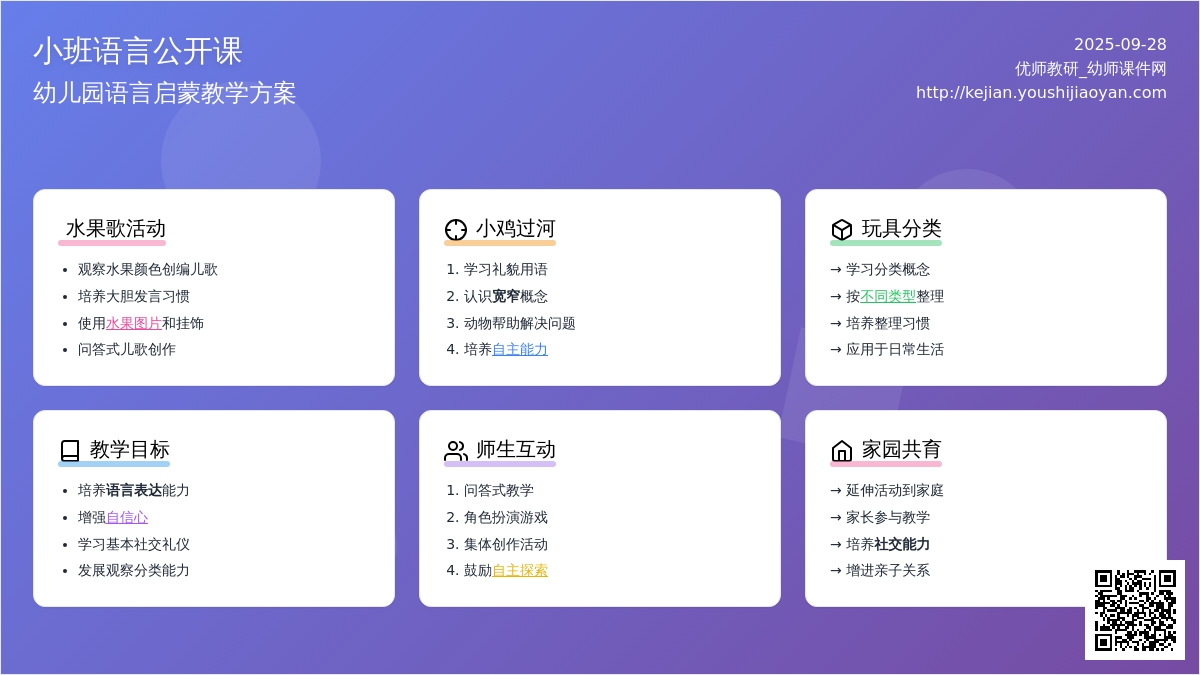The width and height of the screenshot is (1200, 675).
Task: Click the book icon beside 教学目标
Action: 70,451
